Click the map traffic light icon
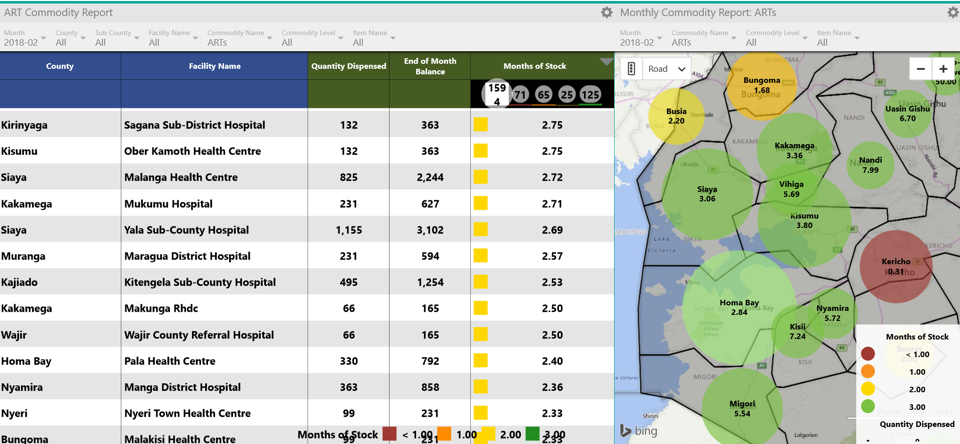 coord(631,69)
